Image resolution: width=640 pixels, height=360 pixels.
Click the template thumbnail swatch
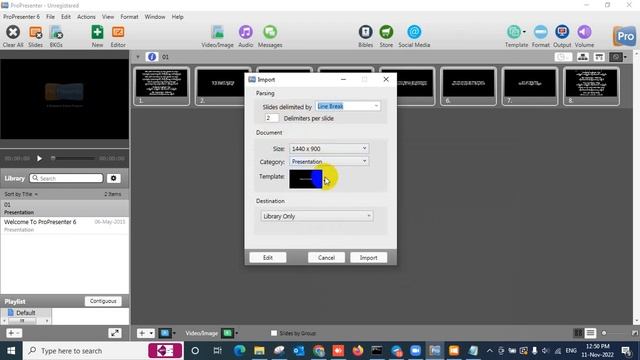[305, 179]
